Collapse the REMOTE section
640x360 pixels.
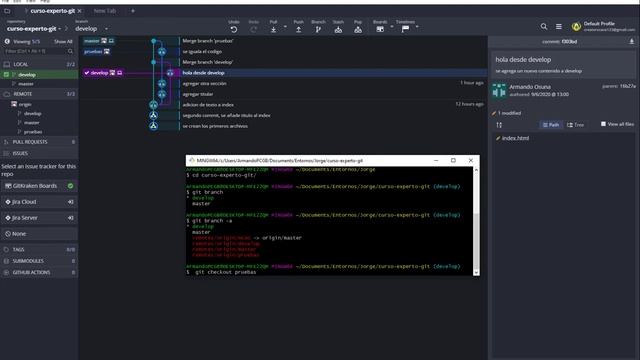[x=39, y=94]
